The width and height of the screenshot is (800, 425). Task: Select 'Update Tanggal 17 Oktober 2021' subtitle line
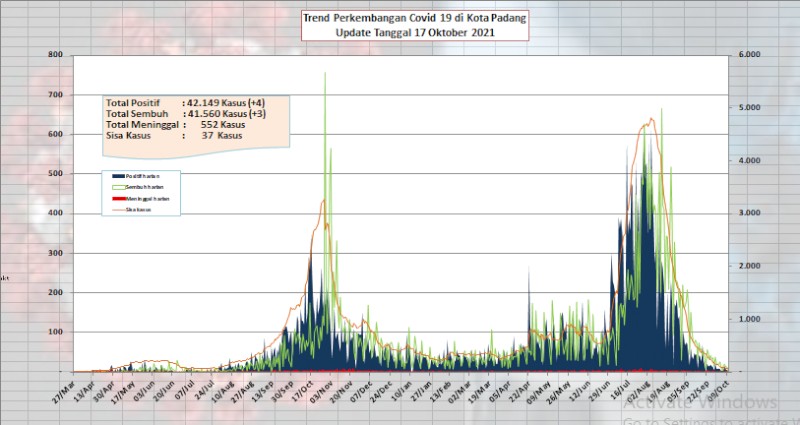pyautogui.click(x=415, y=33)
